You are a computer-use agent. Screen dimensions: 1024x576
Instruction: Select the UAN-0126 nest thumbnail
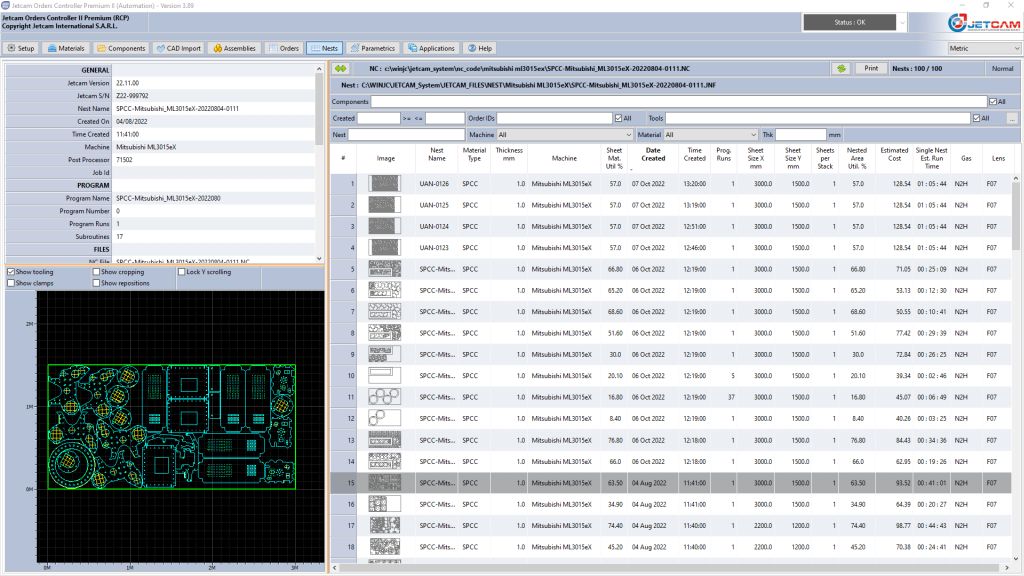pyautogui.click(x=385, y=184)
